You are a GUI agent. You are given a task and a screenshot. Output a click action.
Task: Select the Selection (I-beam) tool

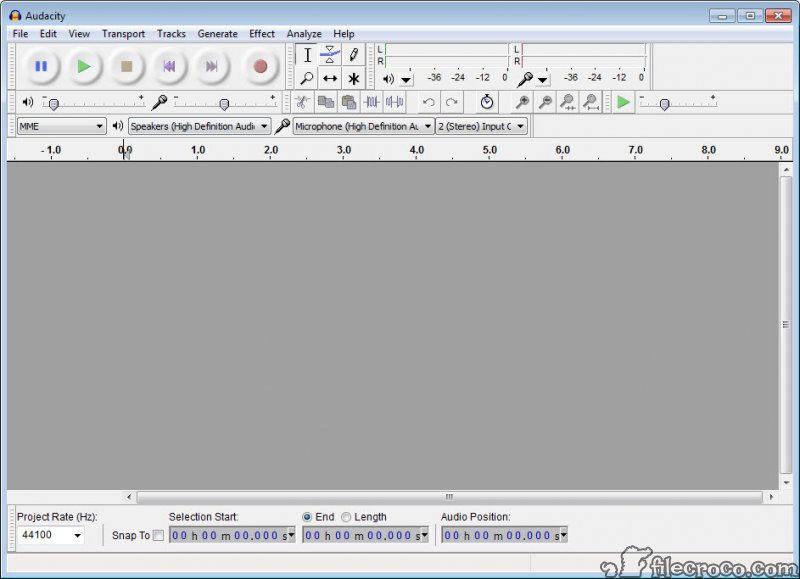[x=307, y=55]
